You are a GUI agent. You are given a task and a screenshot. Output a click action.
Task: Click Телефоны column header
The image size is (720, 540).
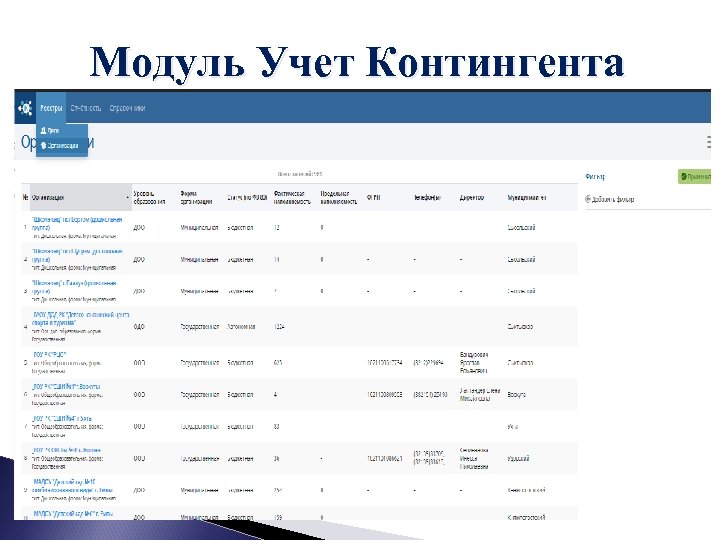pos(427,197)
